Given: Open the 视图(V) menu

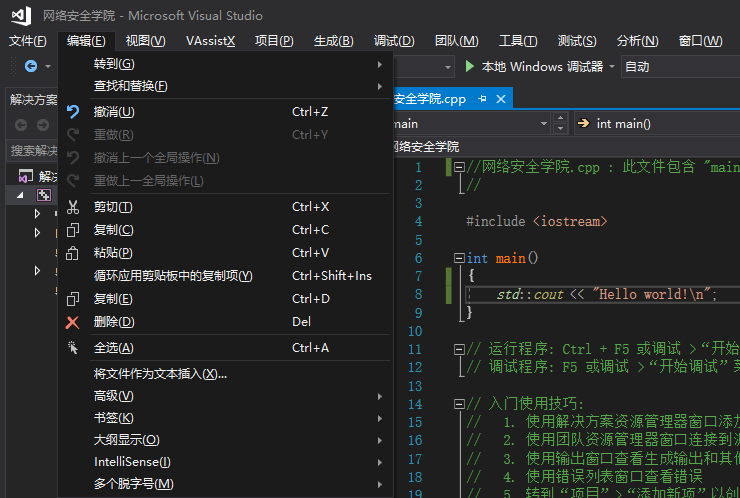Looking at the screenshot, I should 145,41.
